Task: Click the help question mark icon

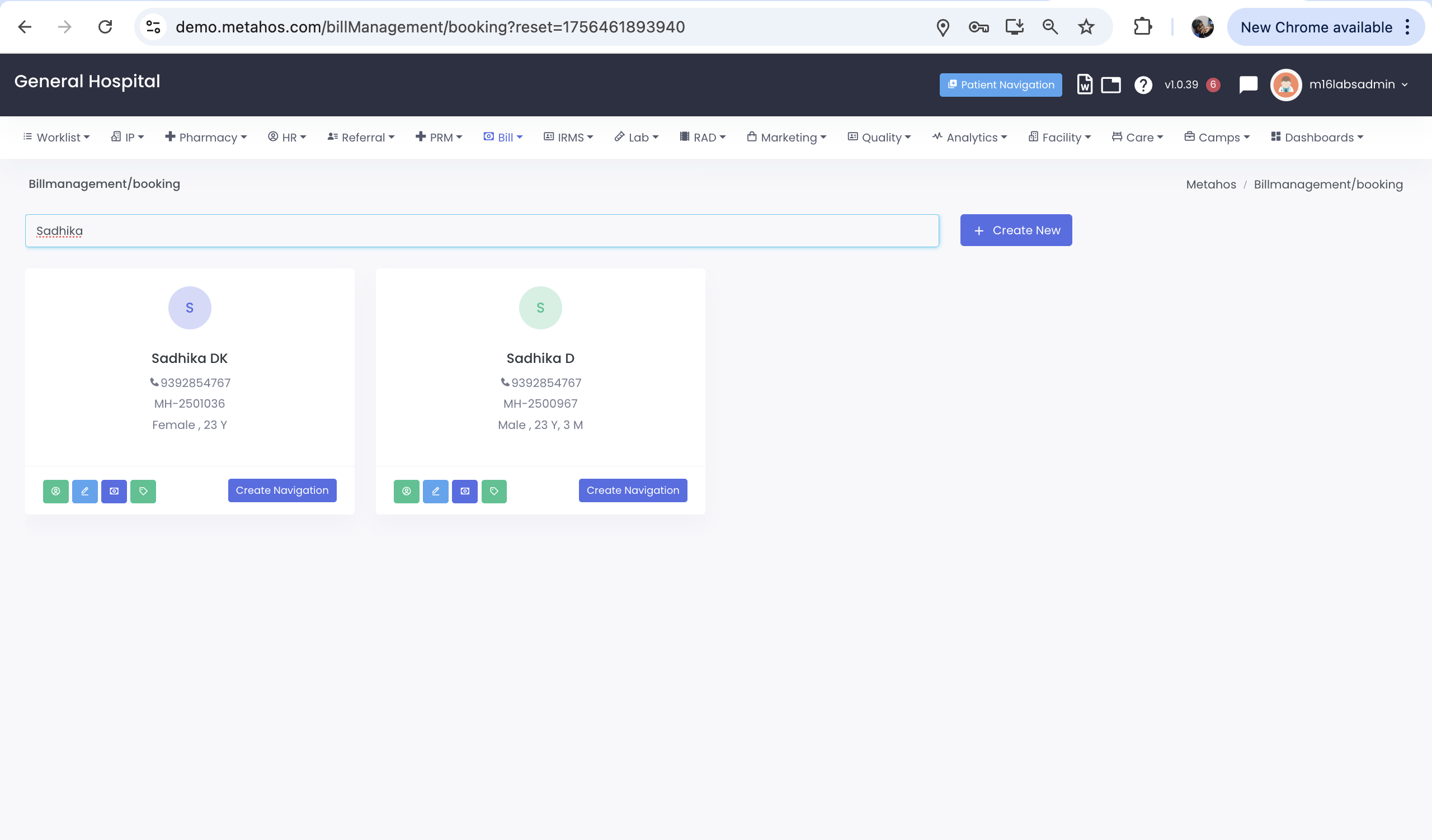Action: click(1143, 84)
